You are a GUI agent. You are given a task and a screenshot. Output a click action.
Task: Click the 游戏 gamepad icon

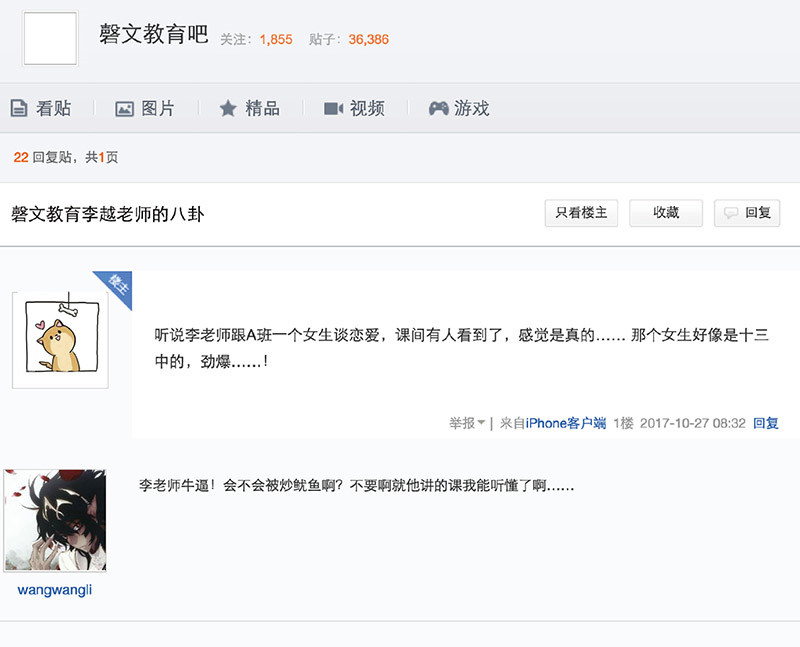coord(438,108)
